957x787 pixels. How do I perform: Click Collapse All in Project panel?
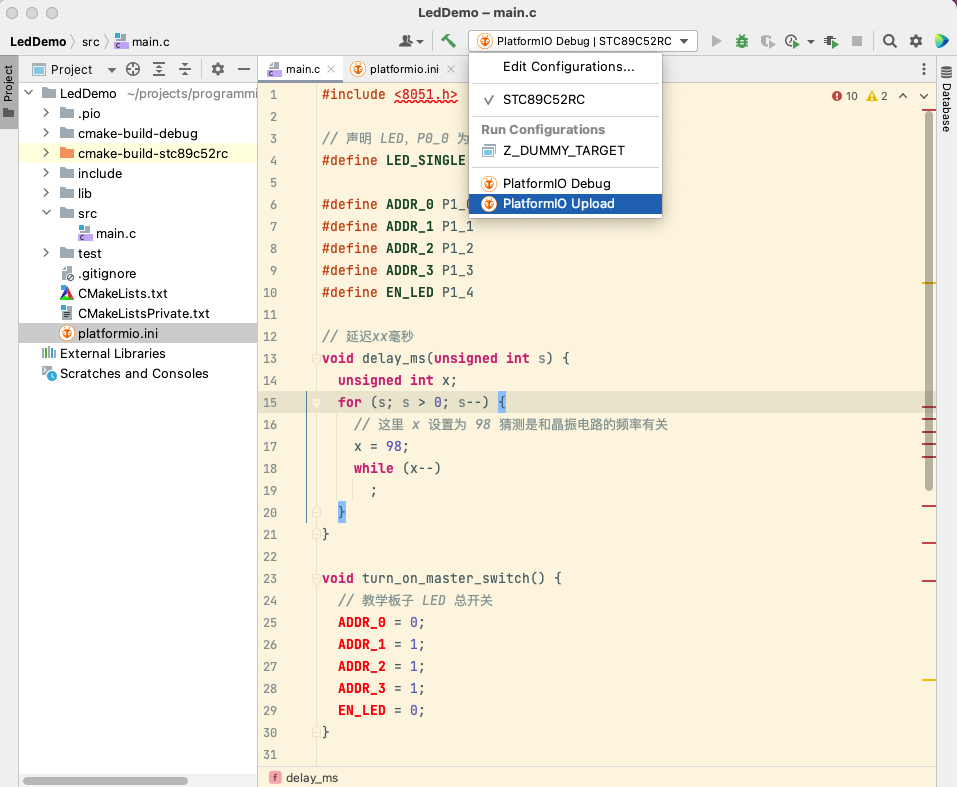click(x=185, y=69)
